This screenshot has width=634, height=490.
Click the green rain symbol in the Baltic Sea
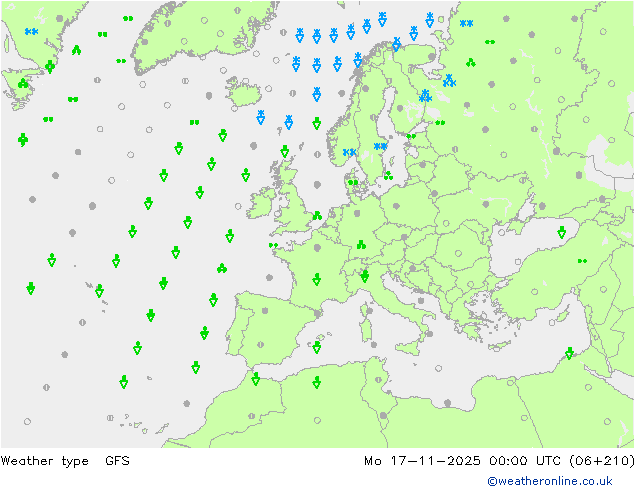pos(388,175)
